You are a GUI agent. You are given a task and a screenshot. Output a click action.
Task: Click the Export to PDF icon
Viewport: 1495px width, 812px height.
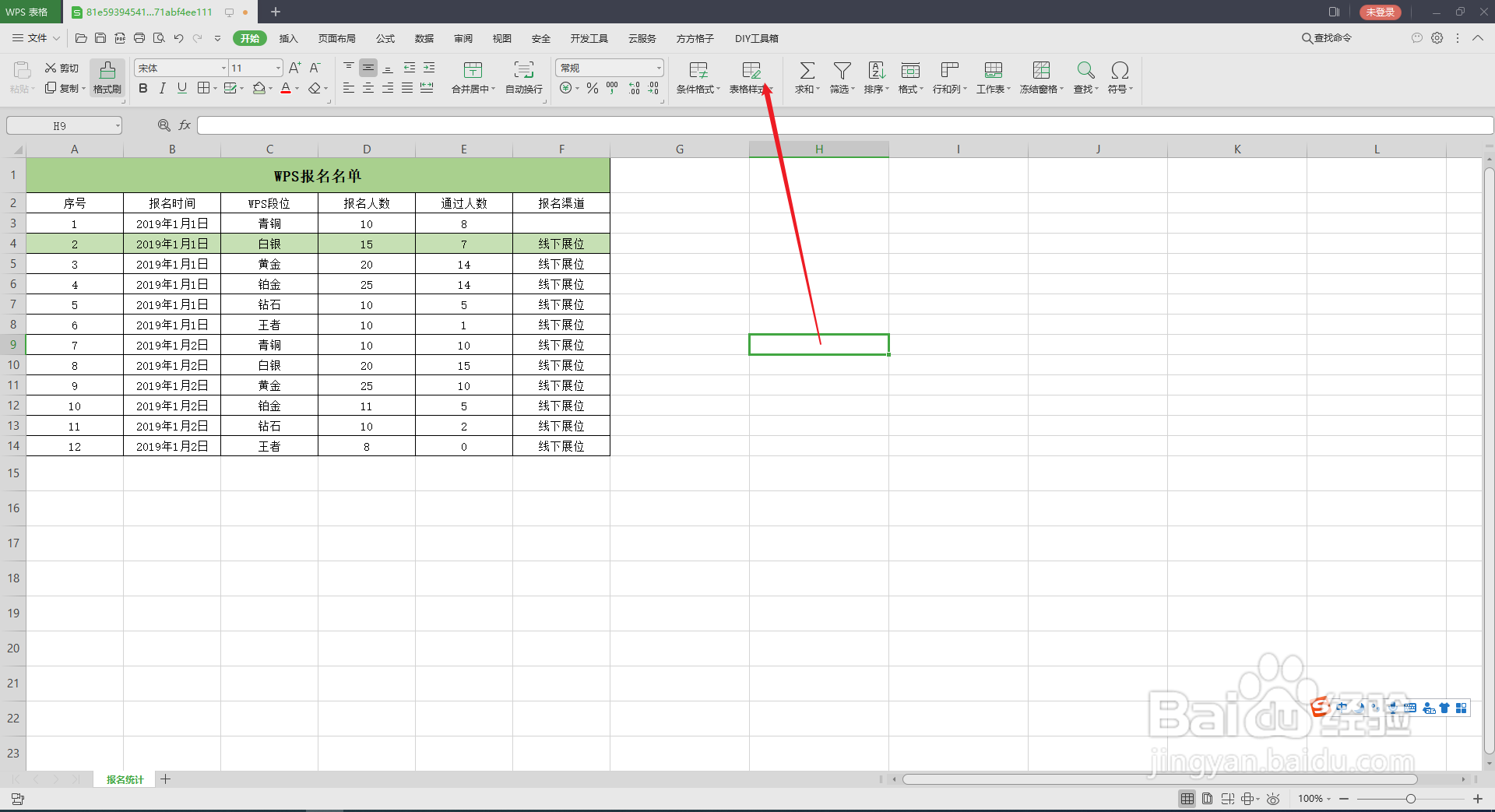tap(120, 38)
